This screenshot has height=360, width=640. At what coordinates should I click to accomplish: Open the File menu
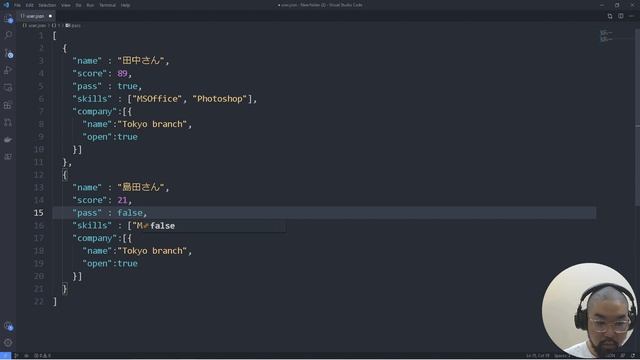click(x=18, y=5)
